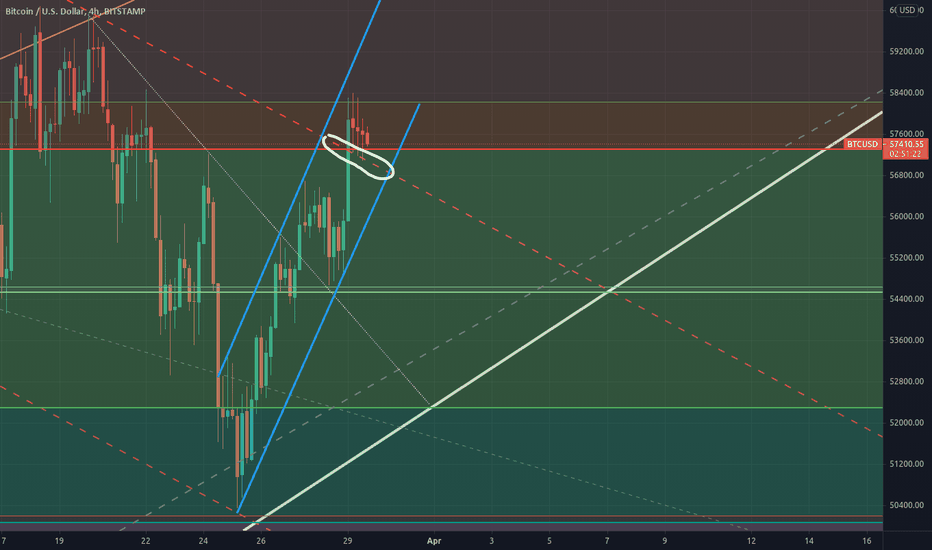Click the 59200.00 price axis label

coord(906,52)
